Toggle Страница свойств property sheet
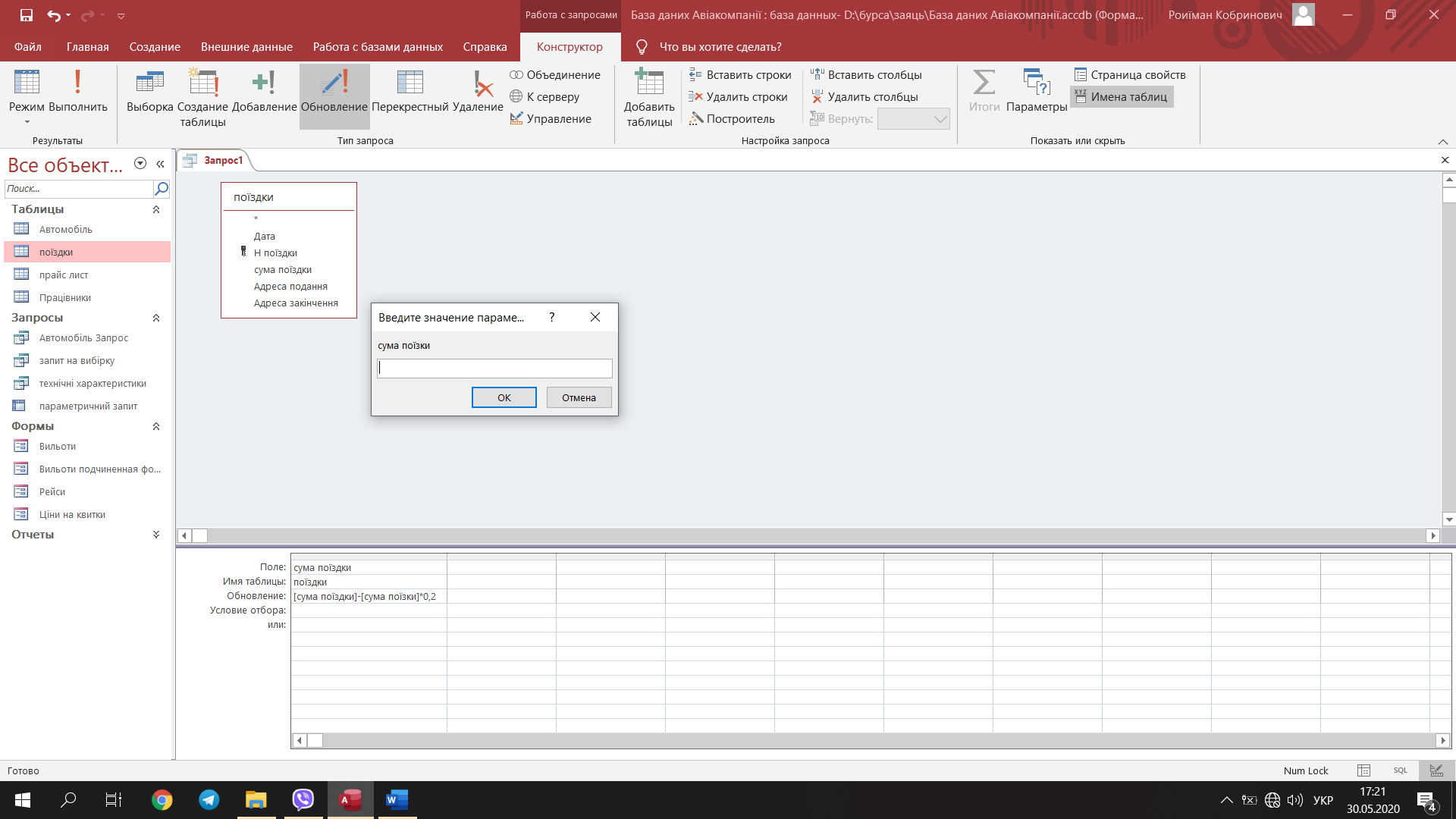Screen dimensions: 1456x819 click(1130, 75)
